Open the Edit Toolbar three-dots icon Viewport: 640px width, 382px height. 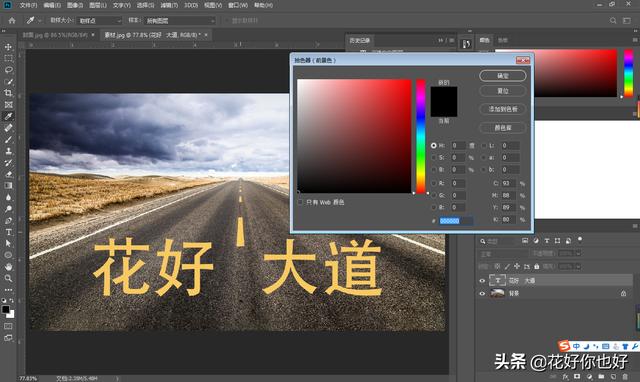(8, 290)
